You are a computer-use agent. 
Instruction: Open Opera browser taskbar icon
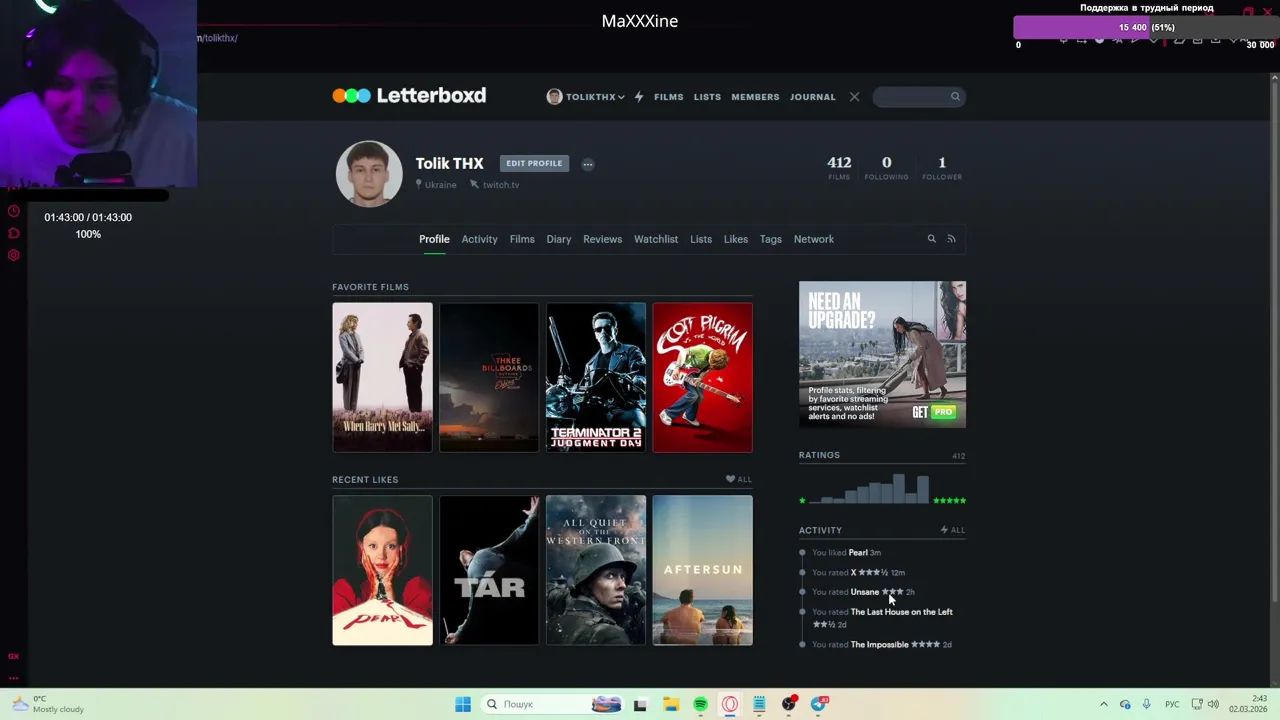coord(730,704)
